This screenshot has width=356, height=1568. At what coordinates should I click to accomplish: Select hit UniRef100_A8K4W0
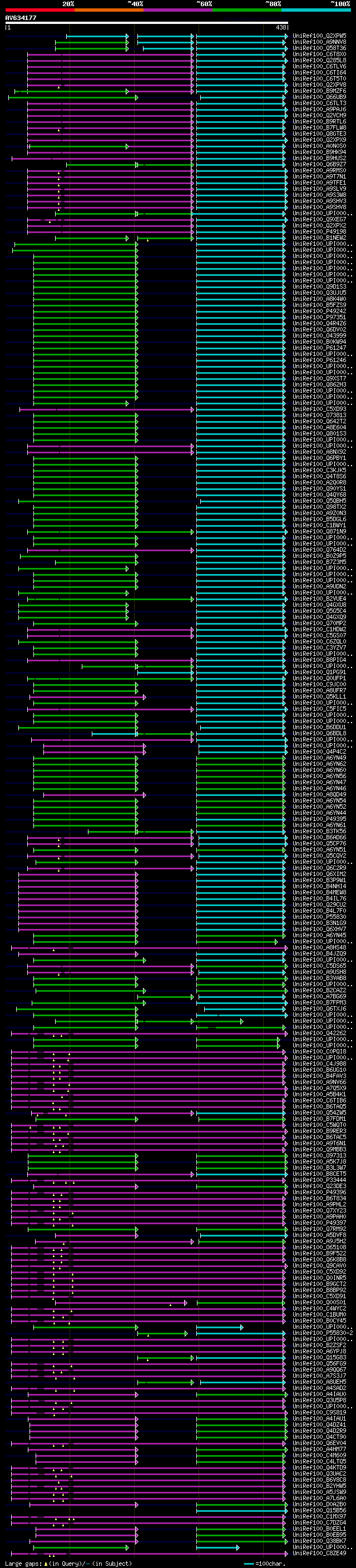[x=319, y=299]
